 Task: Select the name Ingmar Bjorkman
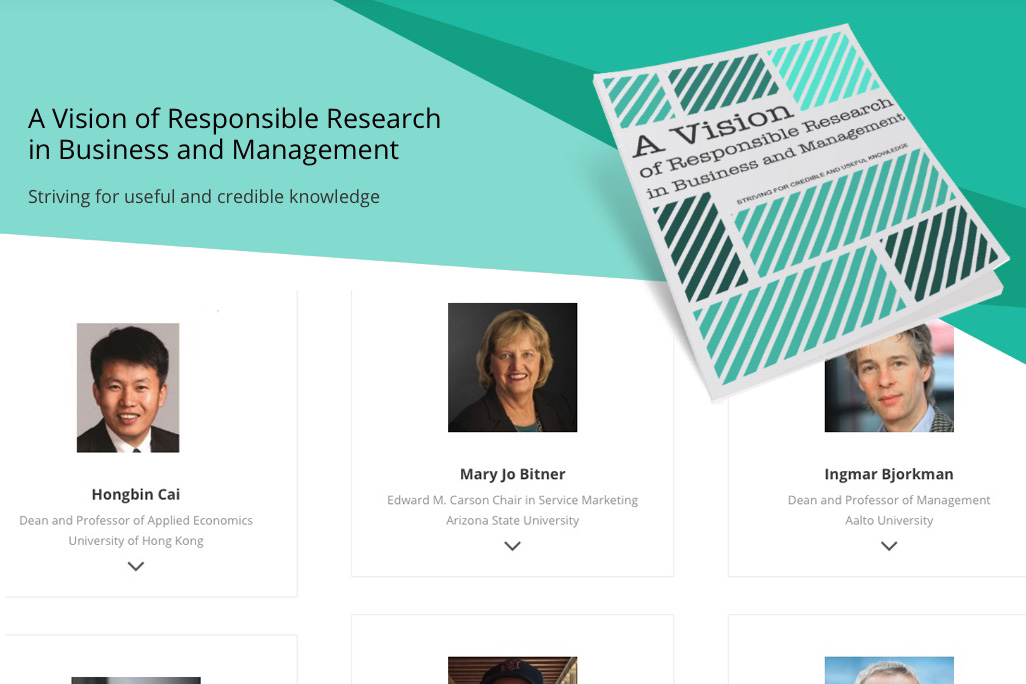click(x=889, y=474)
